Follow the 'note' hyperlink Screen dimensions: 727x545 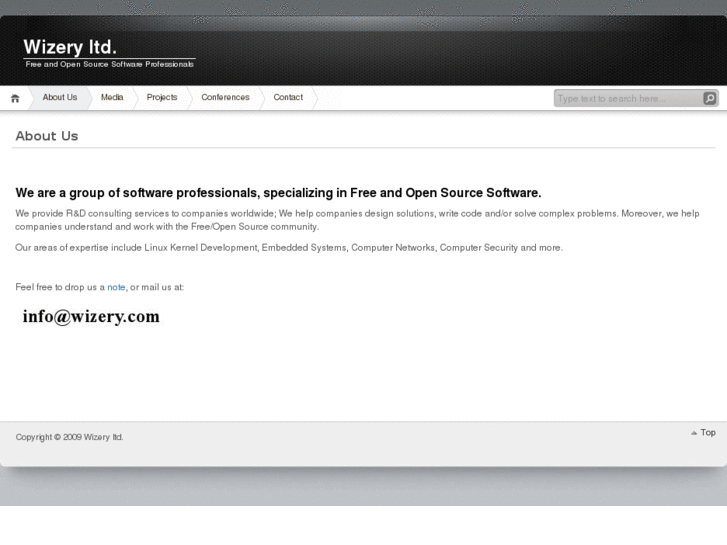point(116,287)
